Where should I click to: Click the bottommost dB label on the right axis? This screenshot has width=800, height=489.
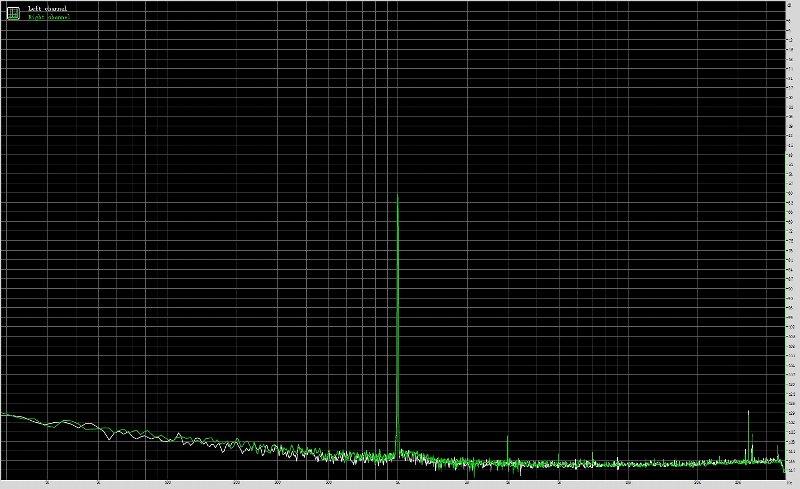[792, 470]
